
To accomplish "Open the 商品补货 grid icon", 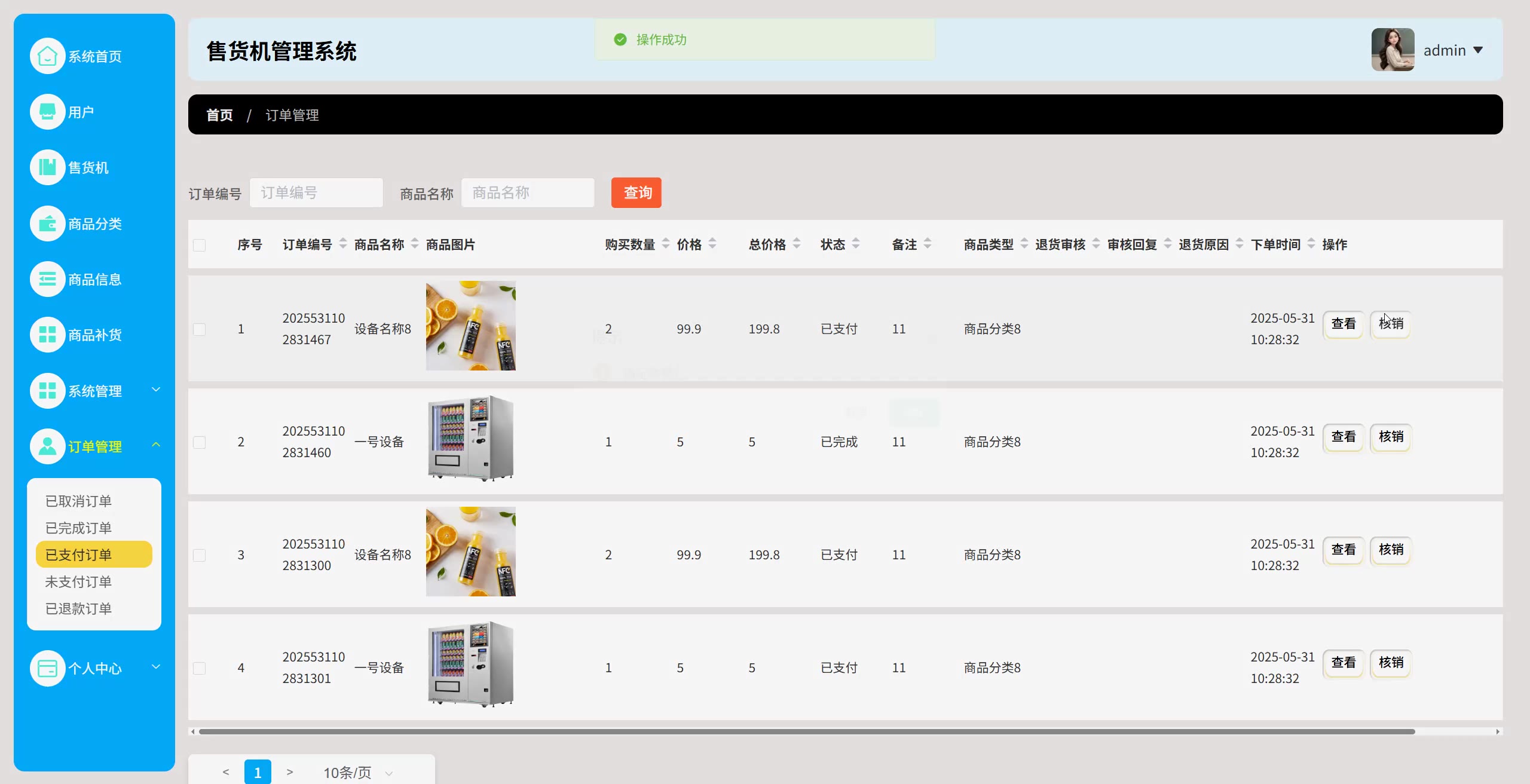I will click(x=47, y=335).
